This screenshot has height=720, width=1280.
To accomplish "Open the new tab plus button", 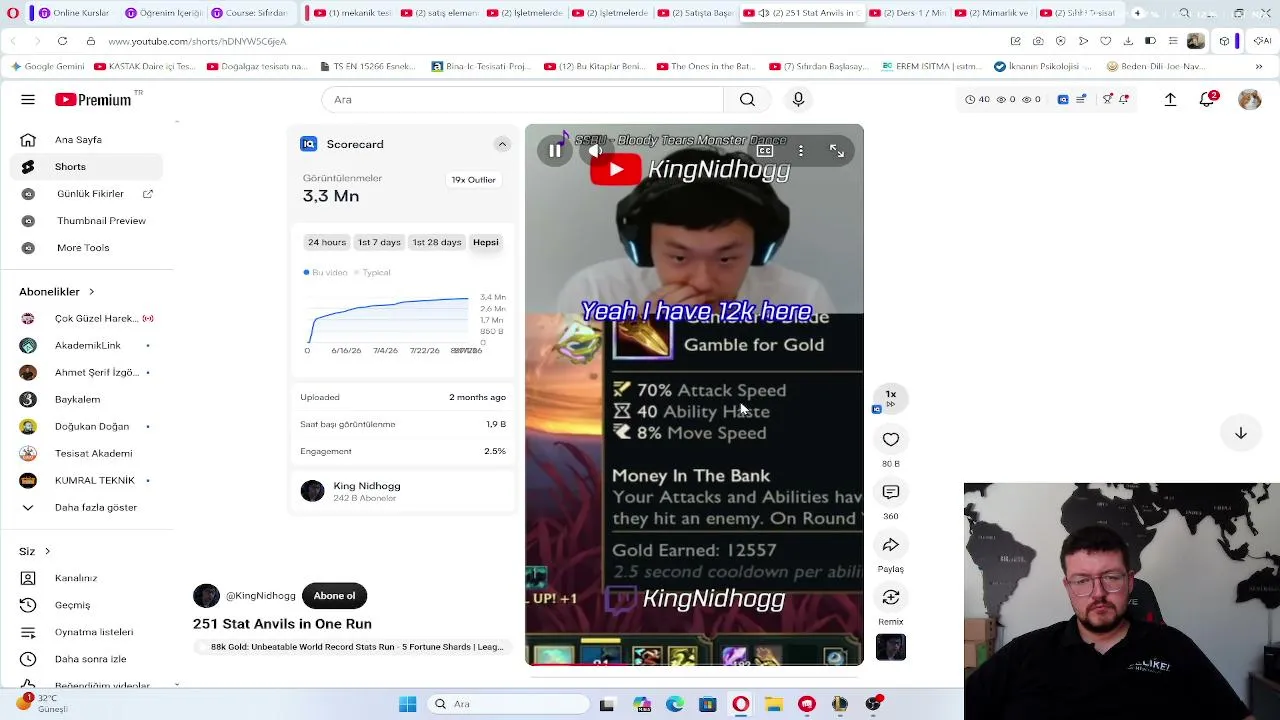I will (x=1137, y=13).
